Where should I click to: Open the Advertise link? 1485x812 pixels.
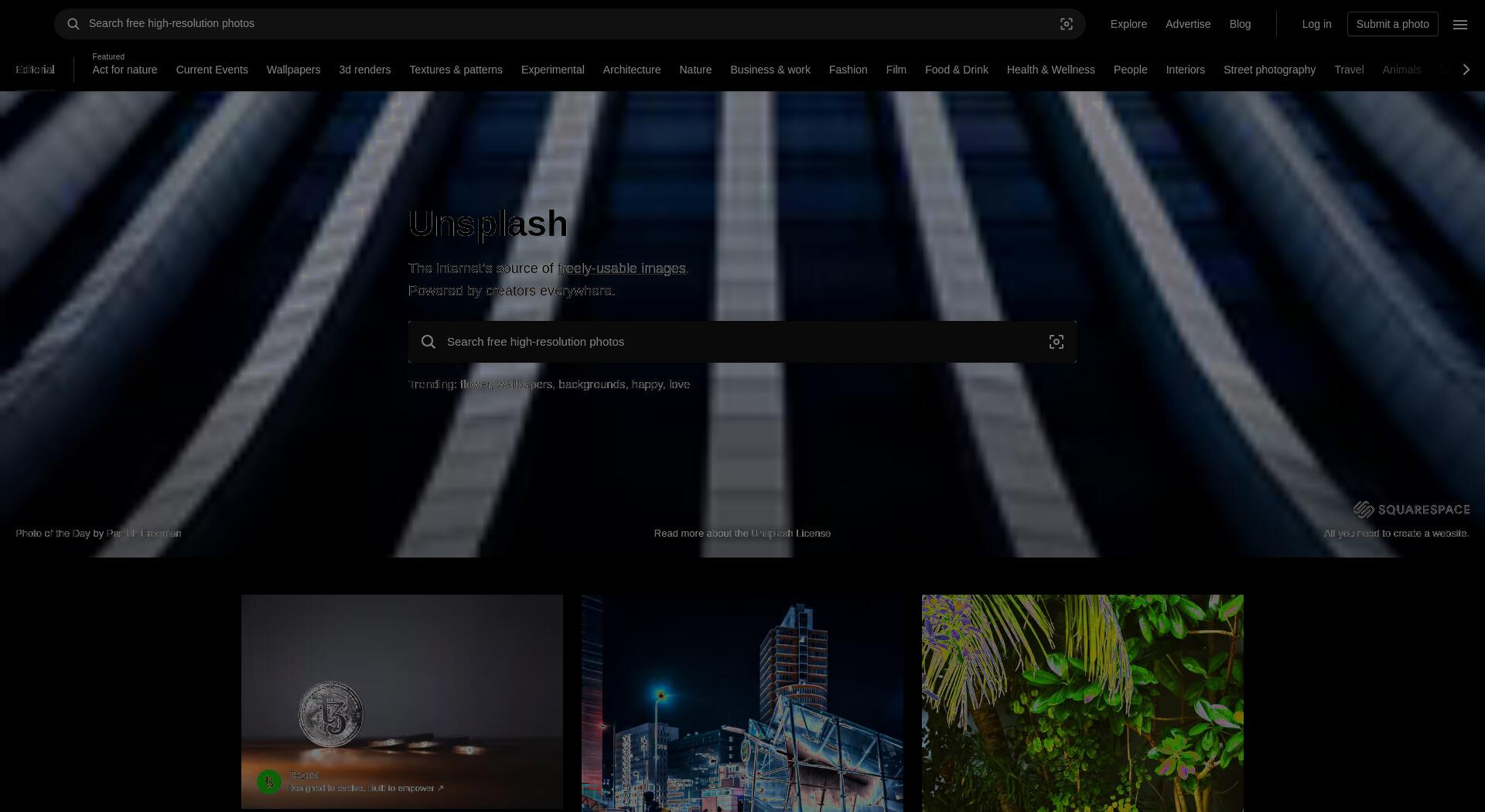[1188, 24]
